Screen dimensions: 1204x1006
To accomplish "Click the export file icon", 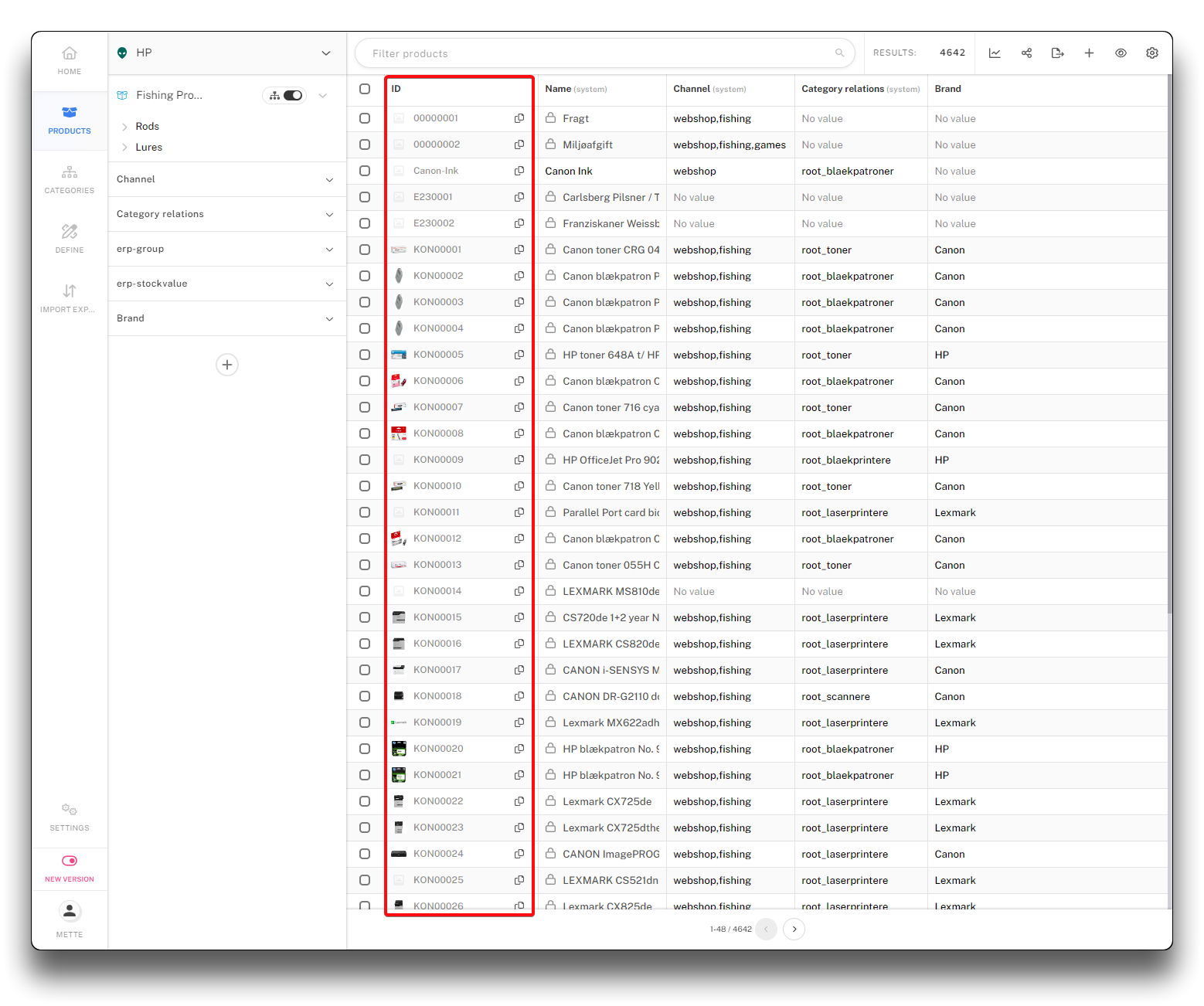I will coord(1057,53).
